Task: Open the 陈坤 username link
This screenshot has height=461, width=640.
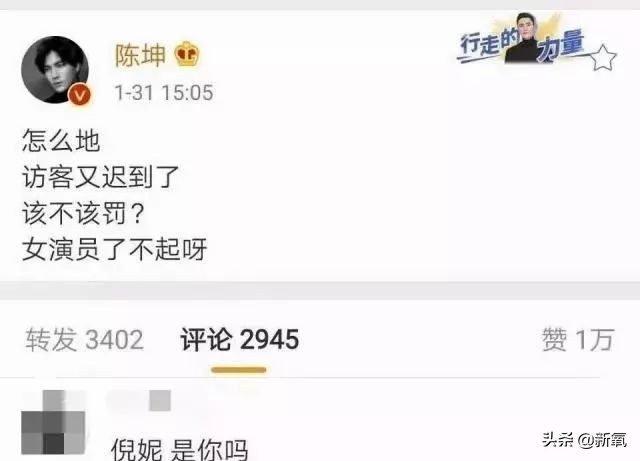Action: pyautogui.click(x=140, y=55)
